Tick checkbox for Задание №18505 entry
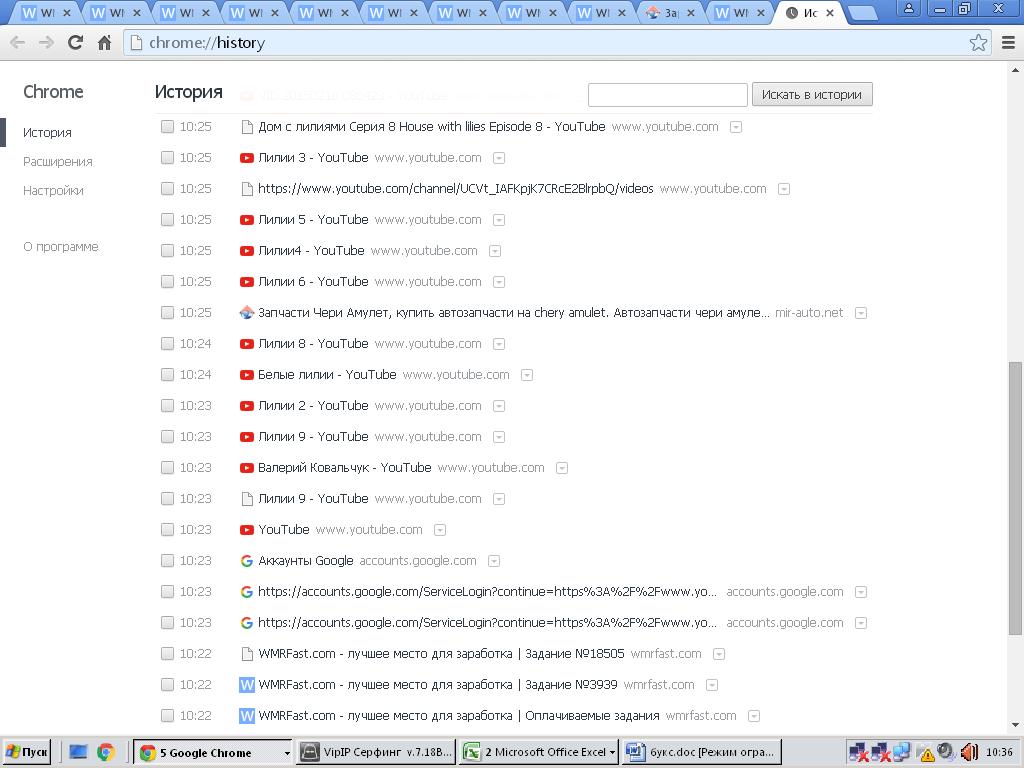The height and width of the screenshot is (768, 1024). point(167,654)
